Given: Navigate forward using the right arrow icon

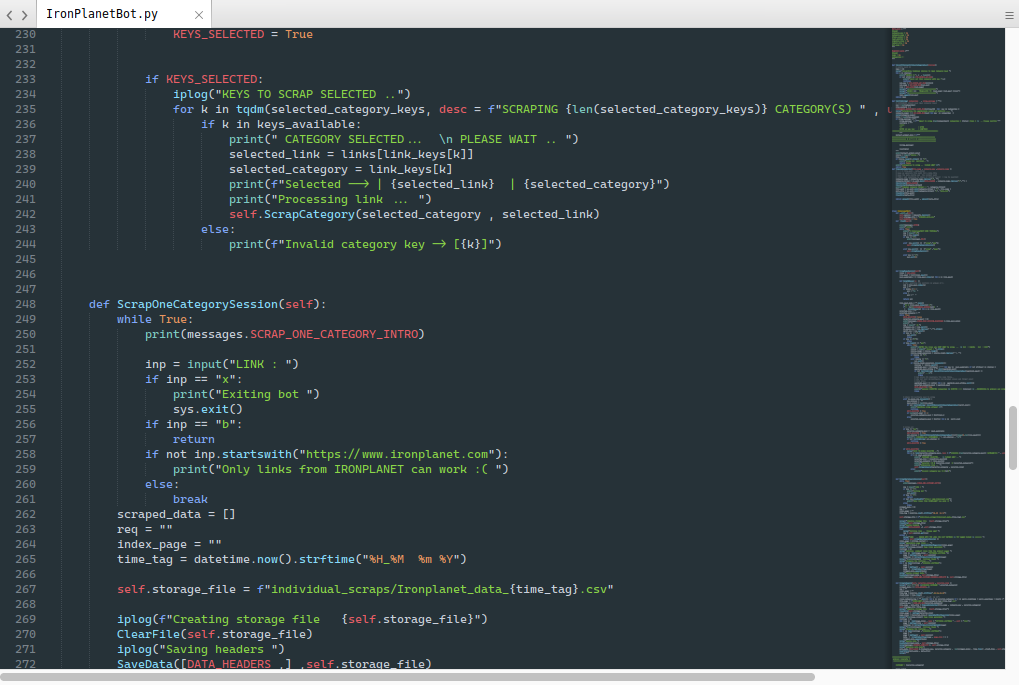Looking at the screenshot, I should tap(22, 14).
